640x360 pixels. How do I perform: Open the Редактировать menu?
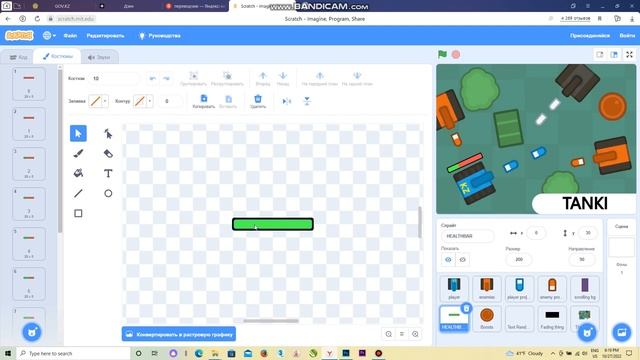tap(105, 36)
